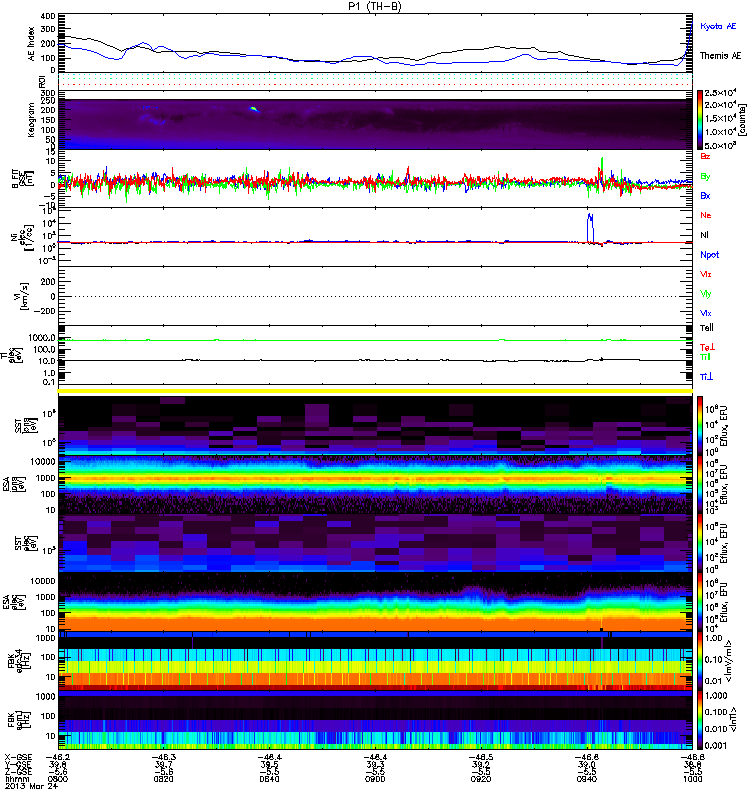Select the red Ne legend label
750x800 pixels.
pos(706,215)
